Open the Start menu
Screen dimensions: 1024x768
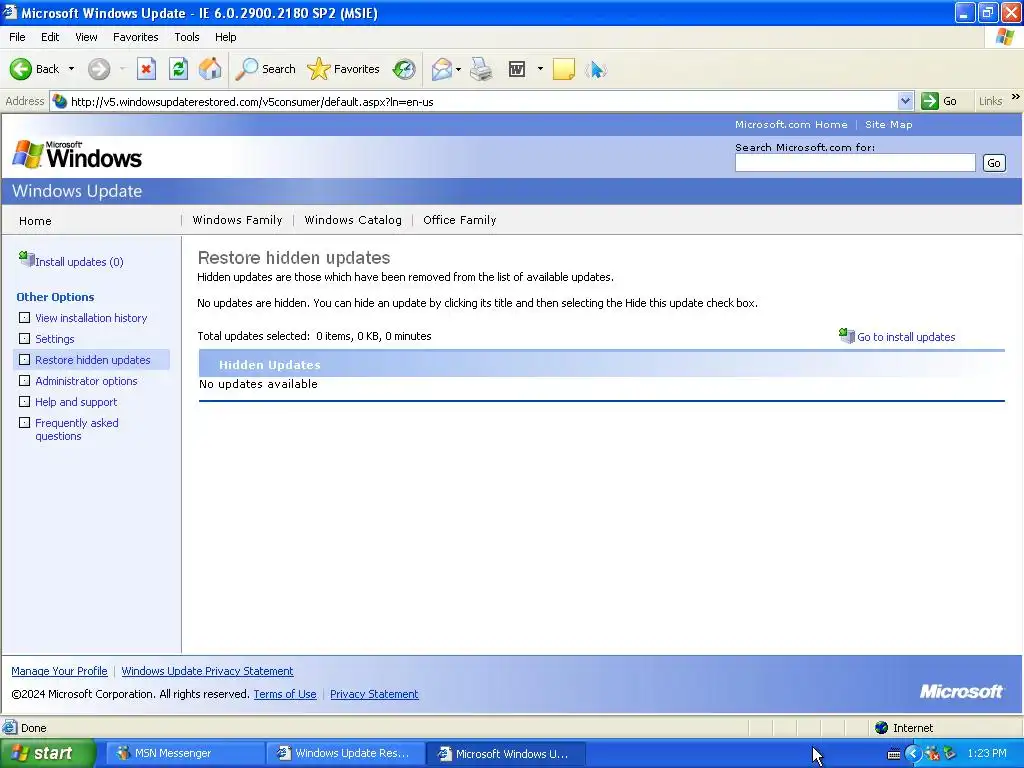pyautogui.click(x=48, y=753)
